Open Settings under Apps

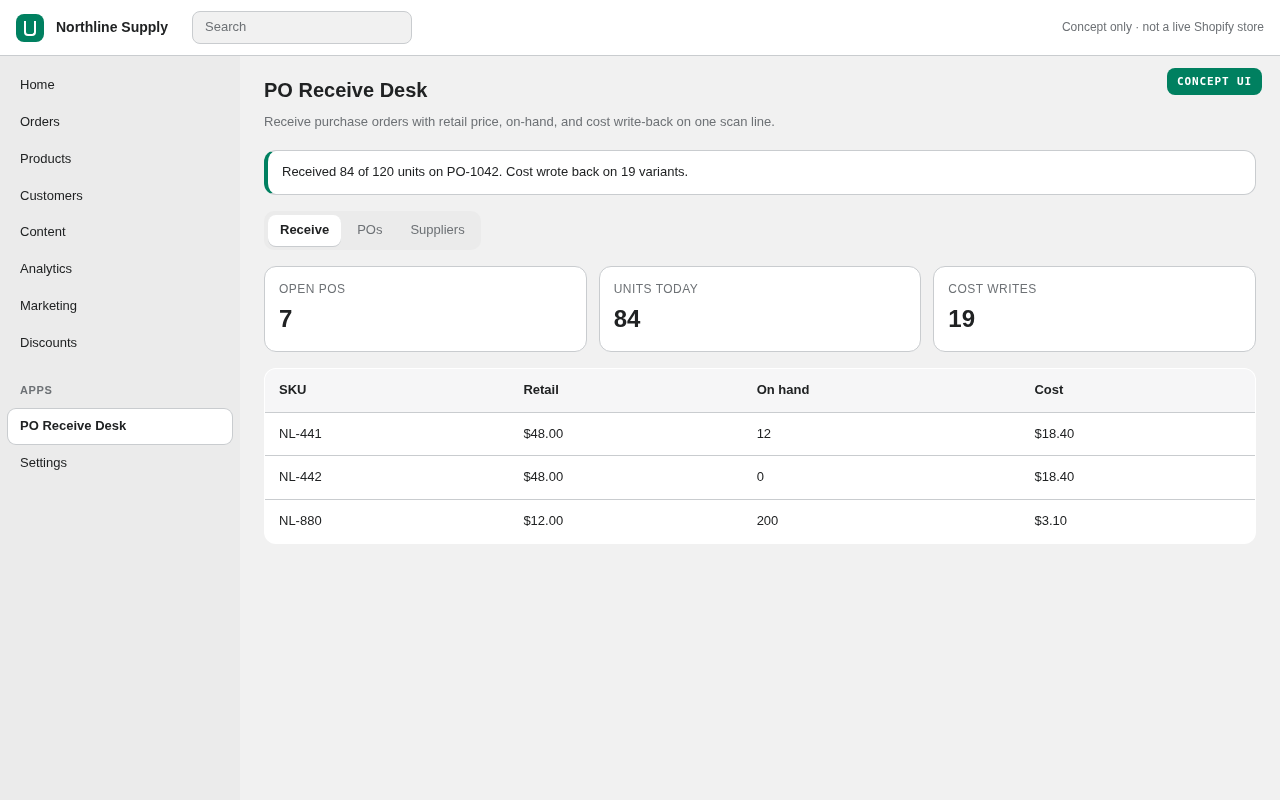click(120, 463)
